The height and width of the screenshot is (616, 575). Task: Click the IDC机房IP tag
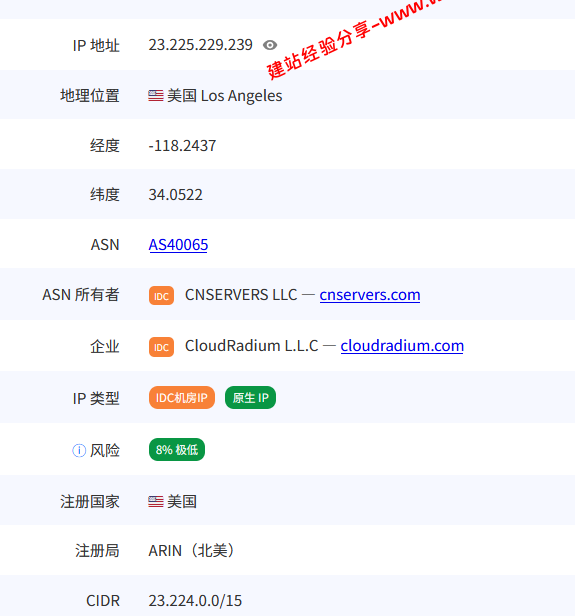coord(182,398)
